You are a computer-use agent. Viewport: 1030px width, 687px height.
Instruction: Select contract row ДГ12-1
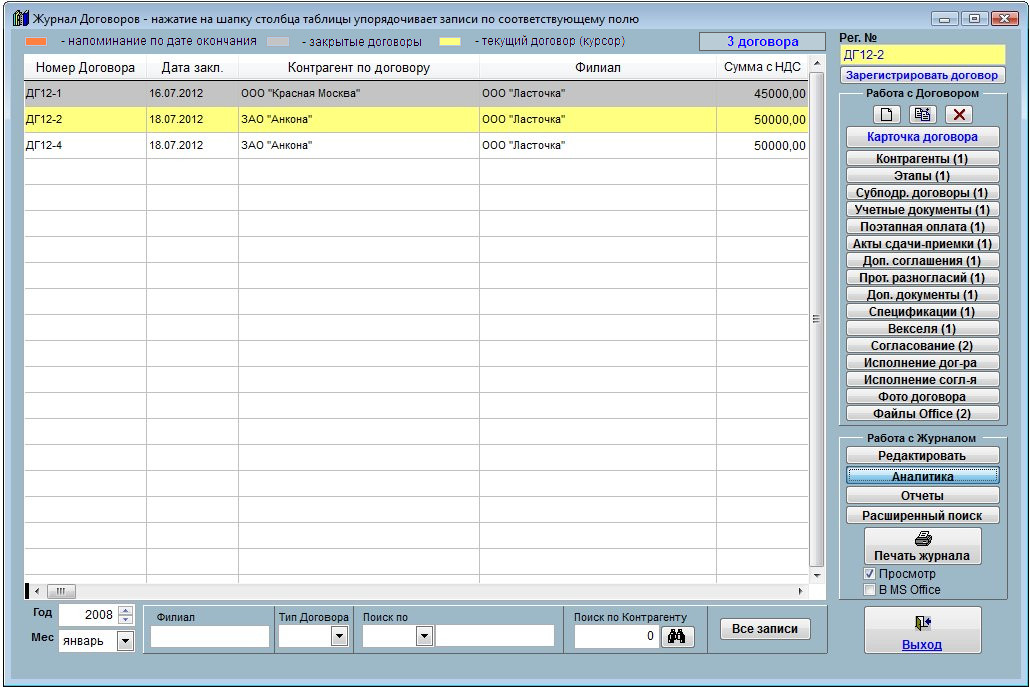pyautogui.click(x=416, y=93)
